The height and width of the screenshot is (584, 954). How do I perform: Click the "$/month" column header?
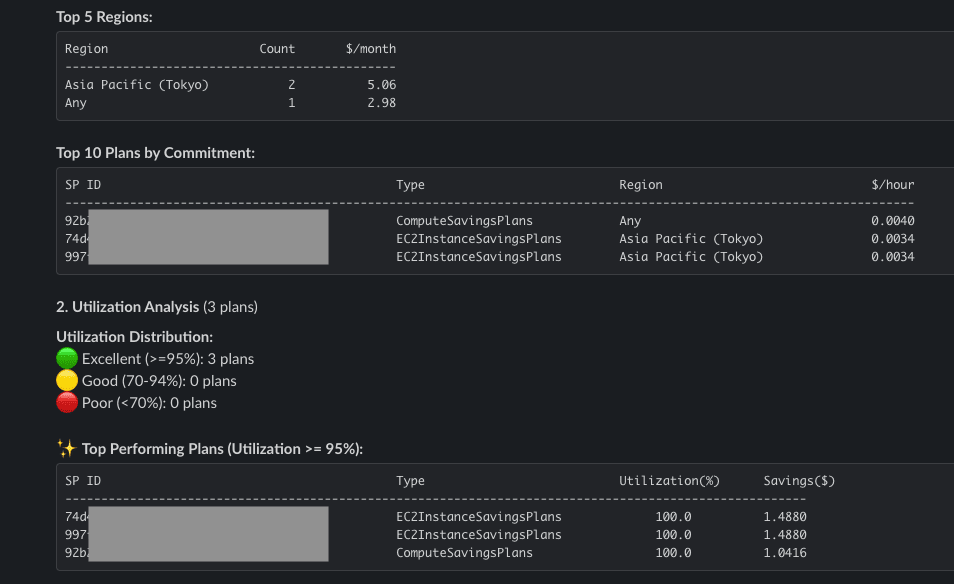click(371, 48)
